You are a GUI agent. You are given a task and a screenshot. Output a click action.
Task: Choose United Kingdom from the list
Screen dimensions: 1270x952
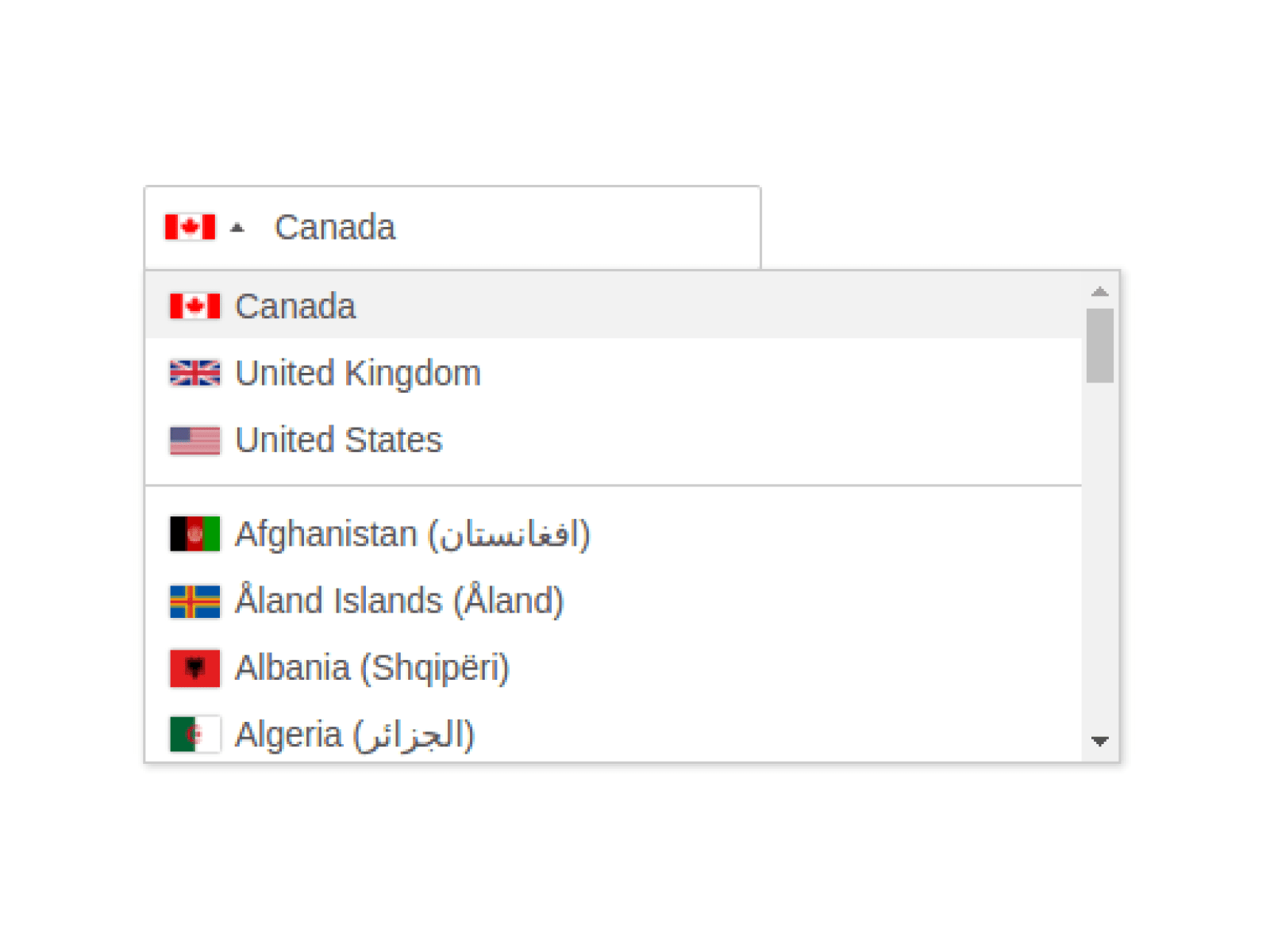[358, 373]
